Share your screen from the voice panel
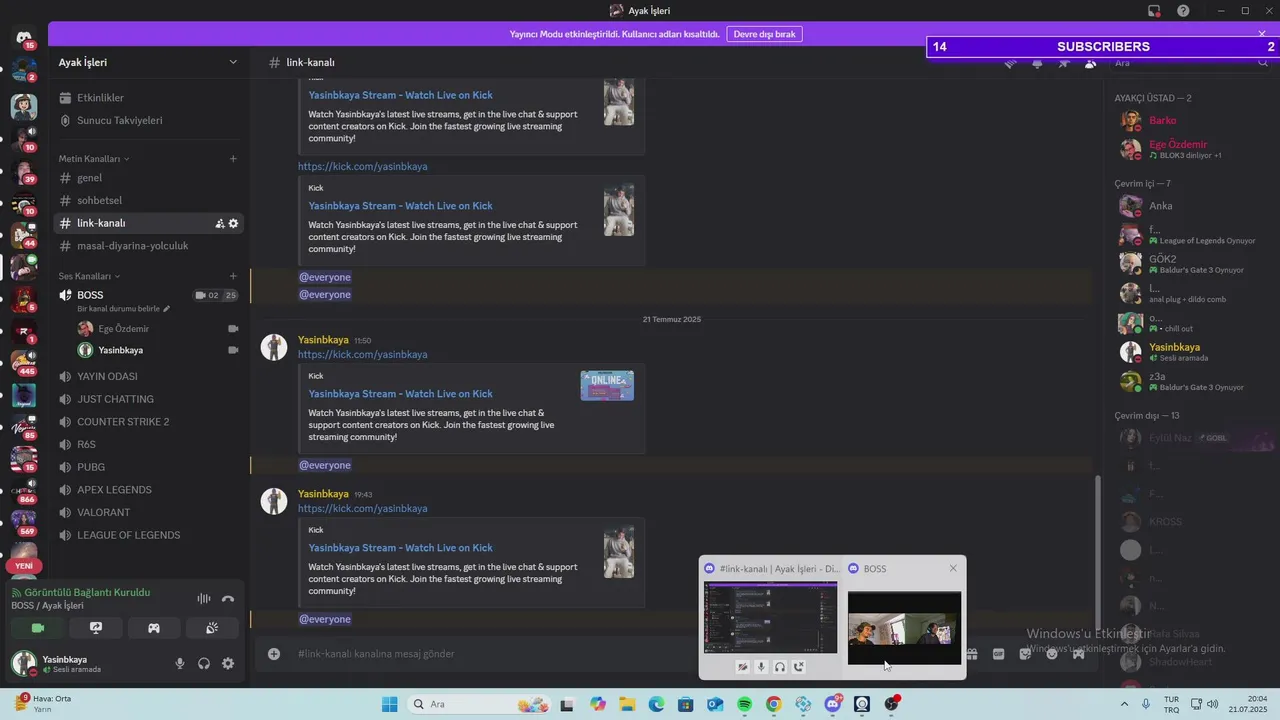This screenshot has height=720, width=1280. click(96, 628)
